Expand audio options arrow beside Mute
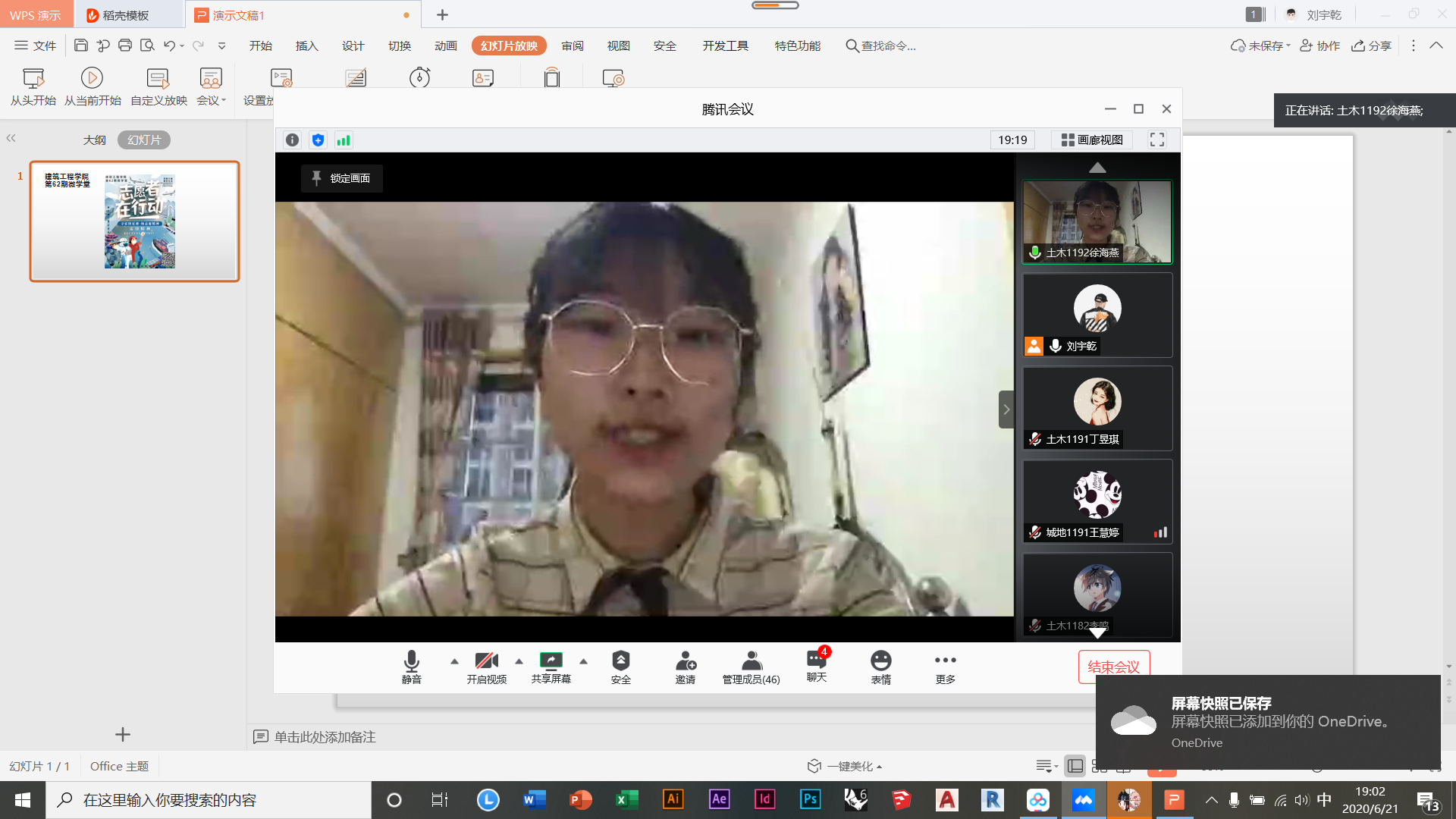Screen dimensions: 1456x819 point(454,661)
